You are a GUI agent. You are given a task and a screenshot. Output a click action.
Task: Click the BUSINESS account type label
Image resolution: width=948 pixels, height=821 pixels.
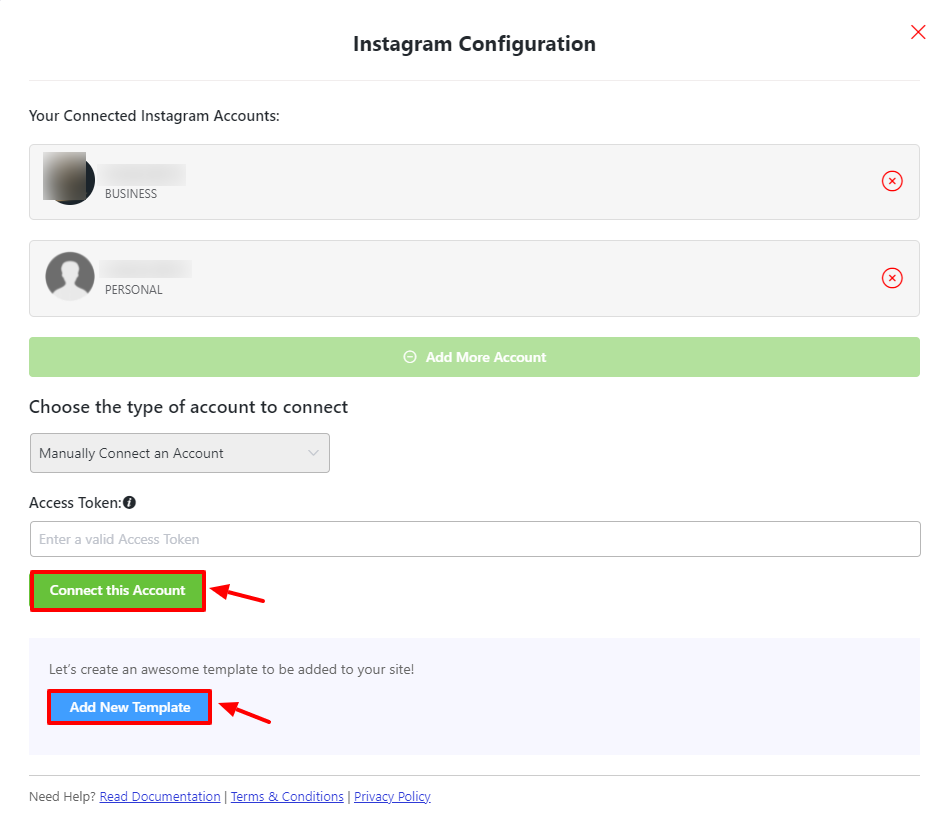click(131, 194)
